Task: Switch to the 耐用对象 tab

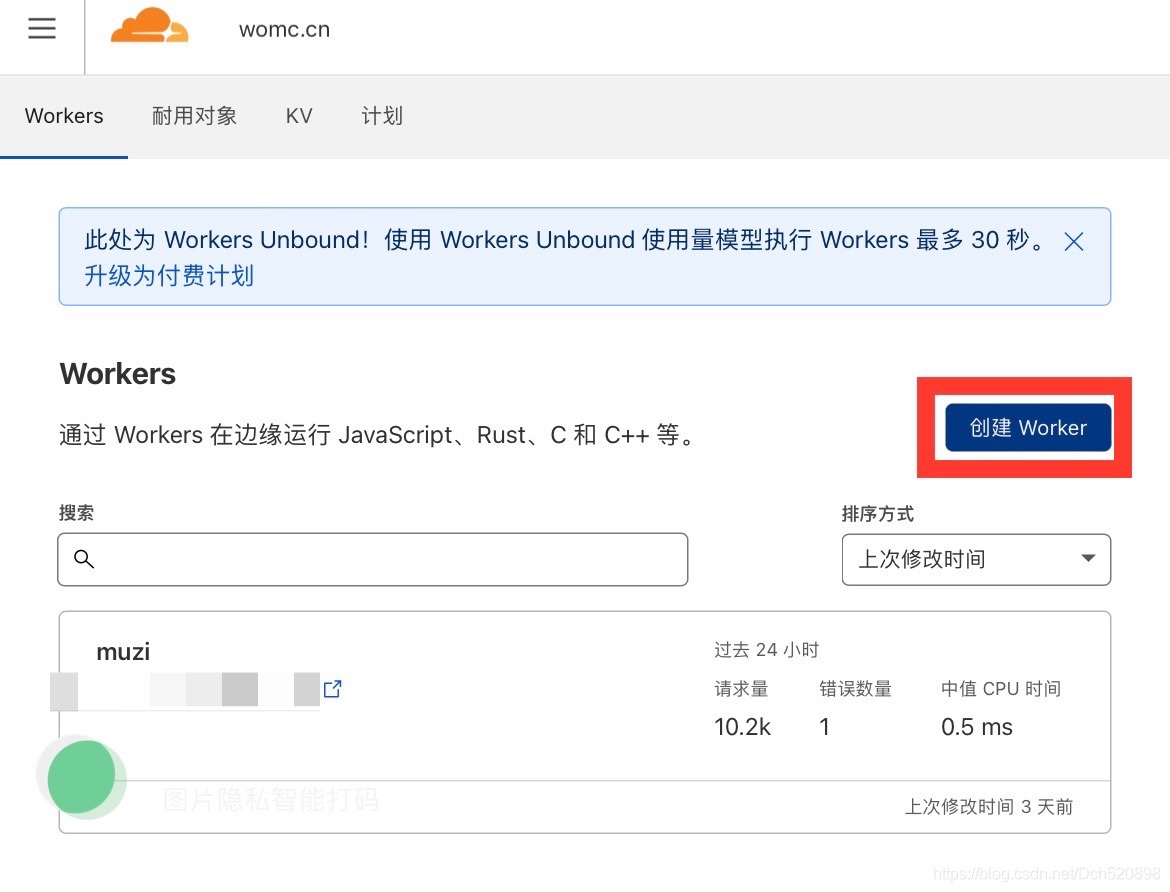Action: coord(195,116)
